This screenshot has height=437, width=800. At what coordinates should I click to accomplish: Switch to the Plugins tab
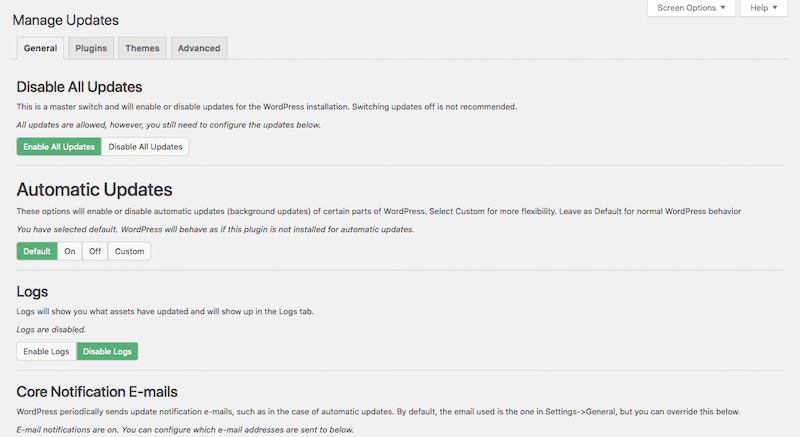91,48
